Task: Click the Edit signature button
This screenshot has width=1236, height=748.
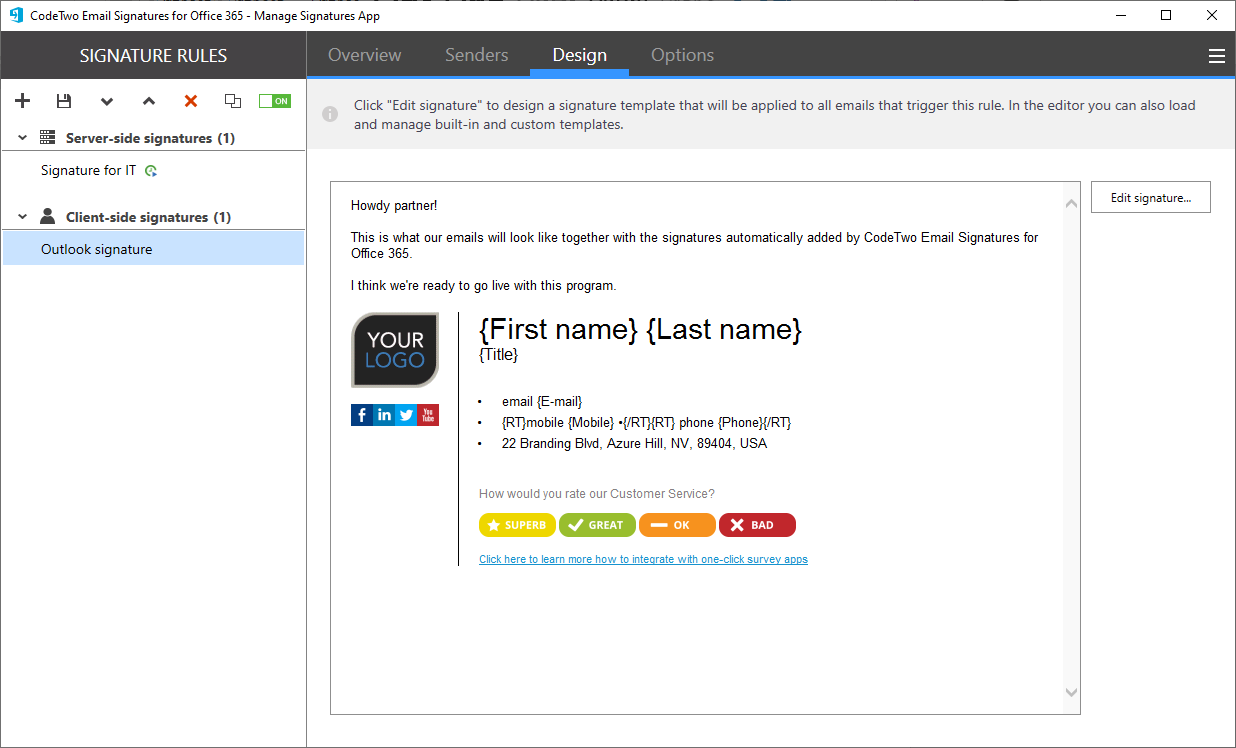Action: pyautogui.click(x=1150, y=198)
